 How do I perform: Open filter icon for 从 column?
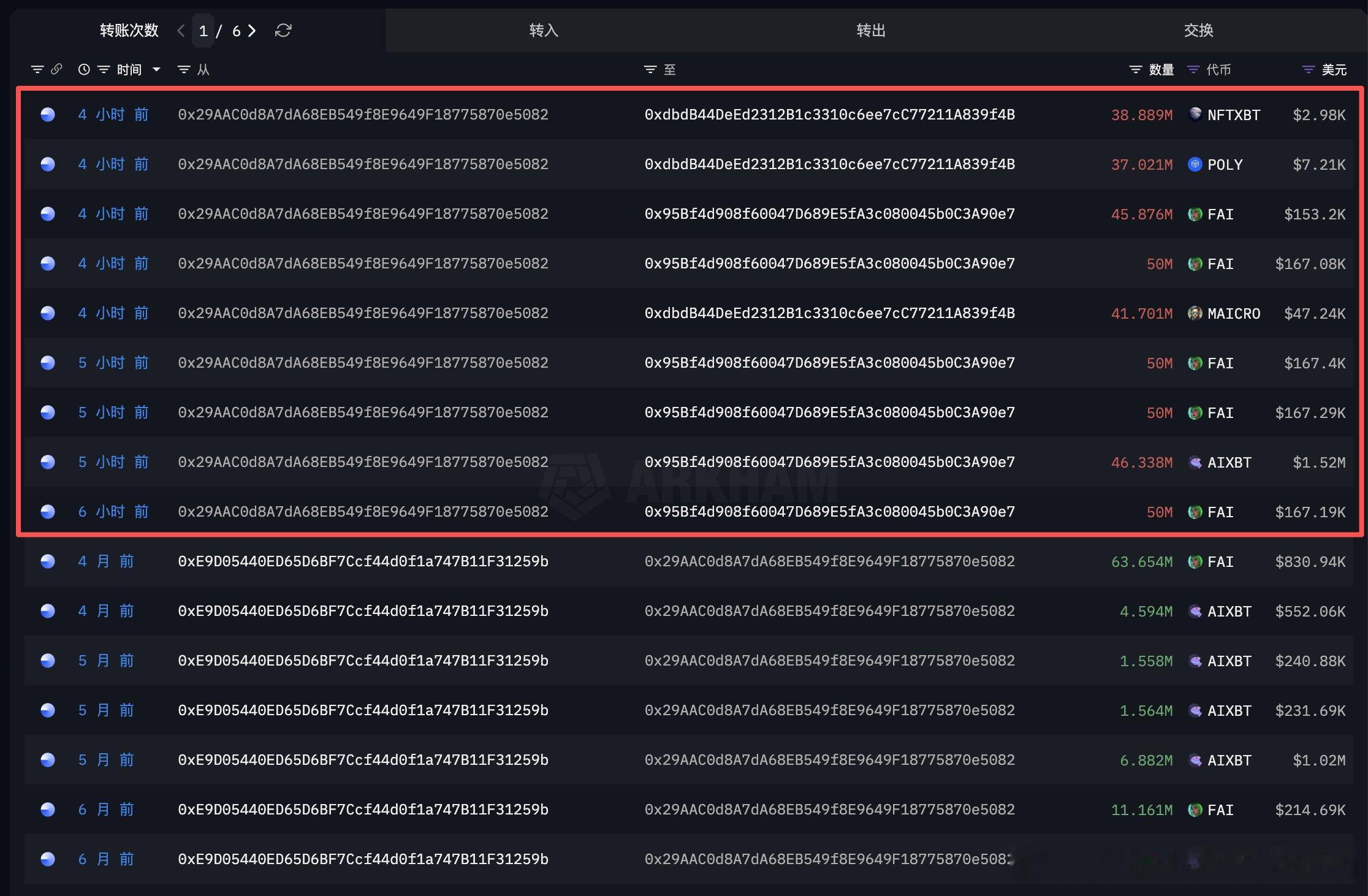pyautogui.click(x=183, y=70)
